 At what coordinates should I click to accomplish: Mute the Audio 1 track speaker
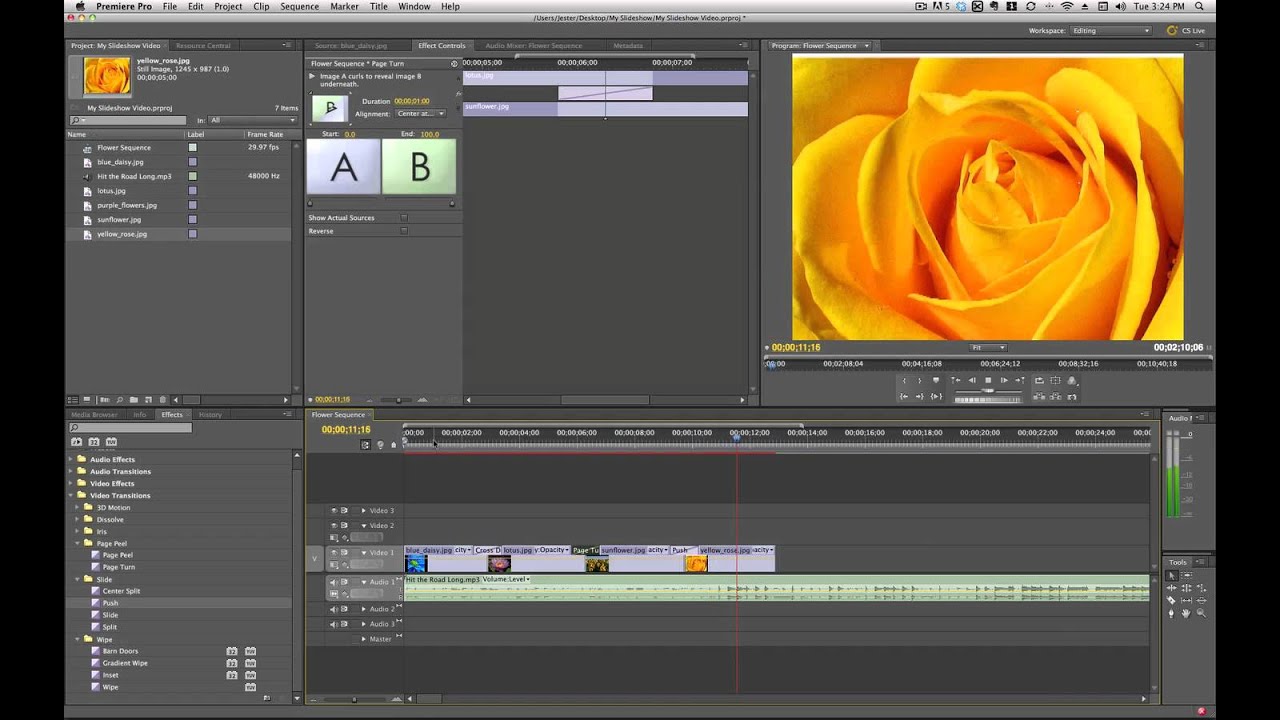[334, 582]
